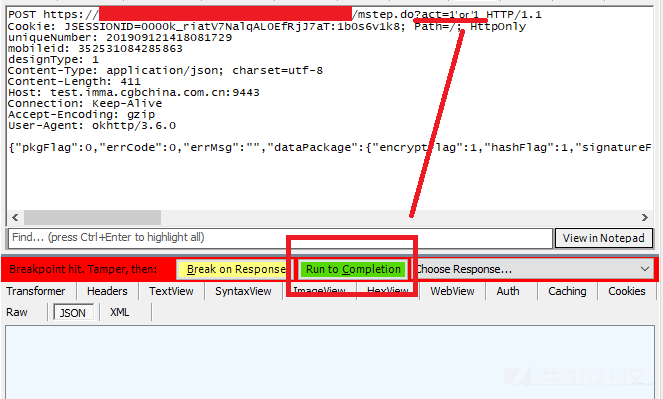Click the Accept-Encoding: gzip line

[x=81, y=115]
